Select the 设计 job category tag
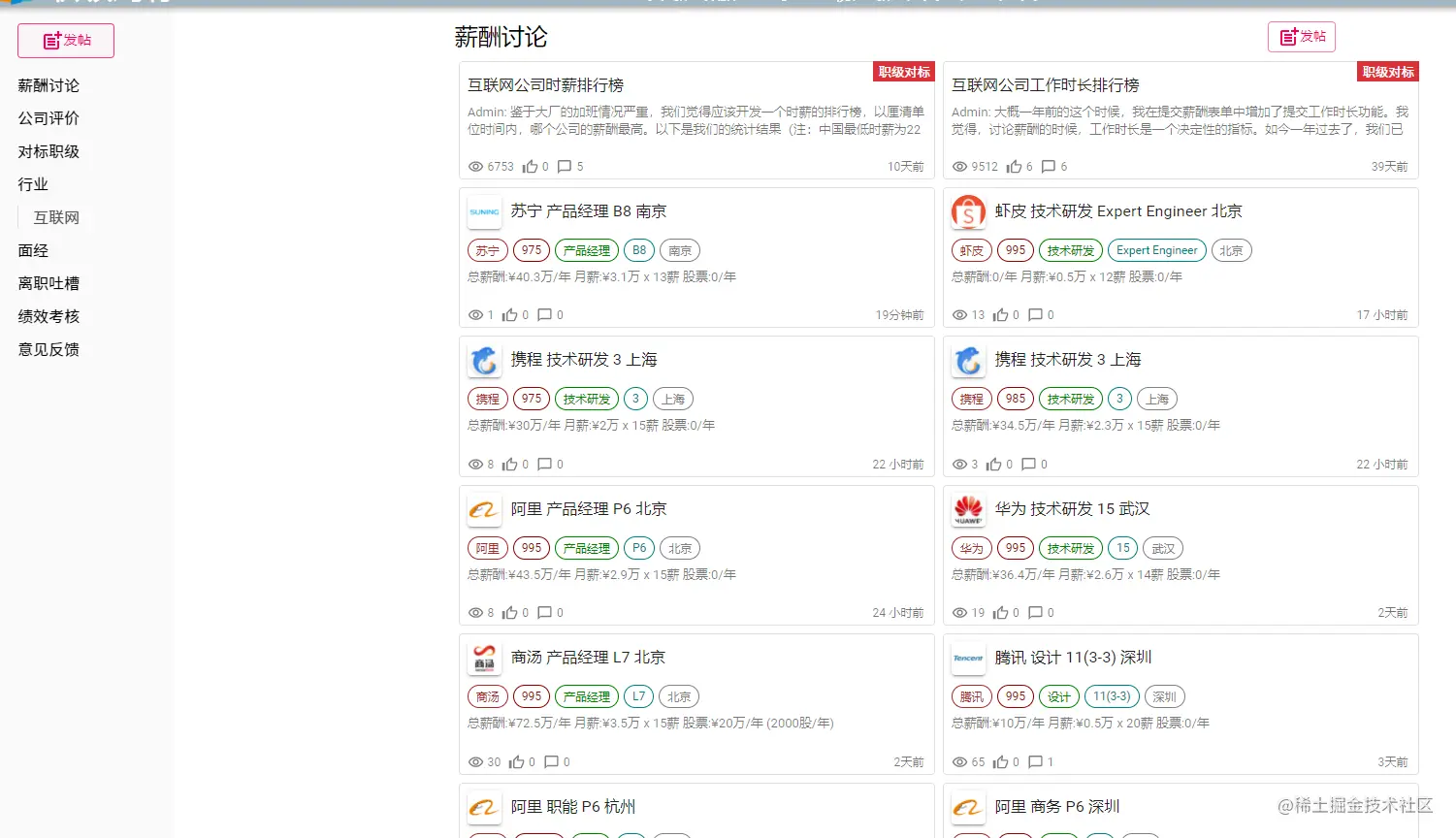This screenshot has height=838, width=1456. [x=1059, y=696]
